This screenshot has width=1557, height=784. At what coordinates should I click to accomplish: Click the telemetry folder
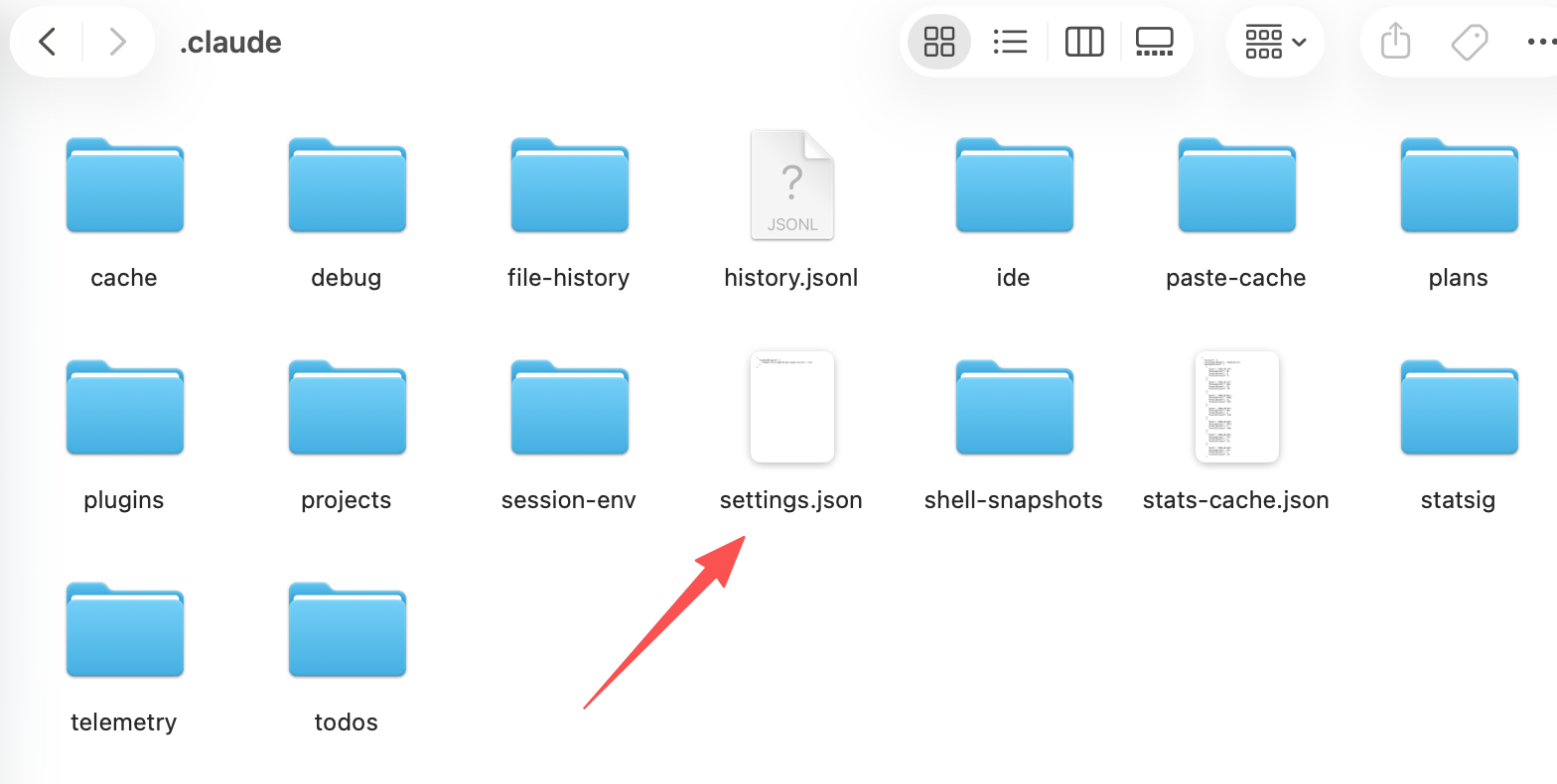[124, 629]
